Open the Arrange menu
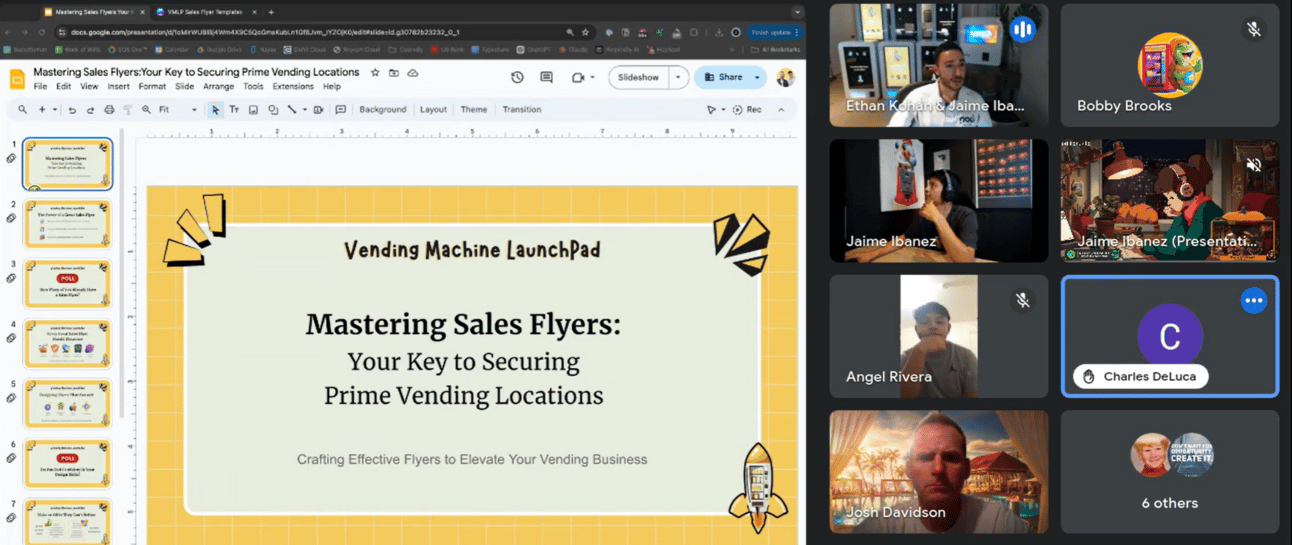The image size is (1292, 545). (218, 87)
